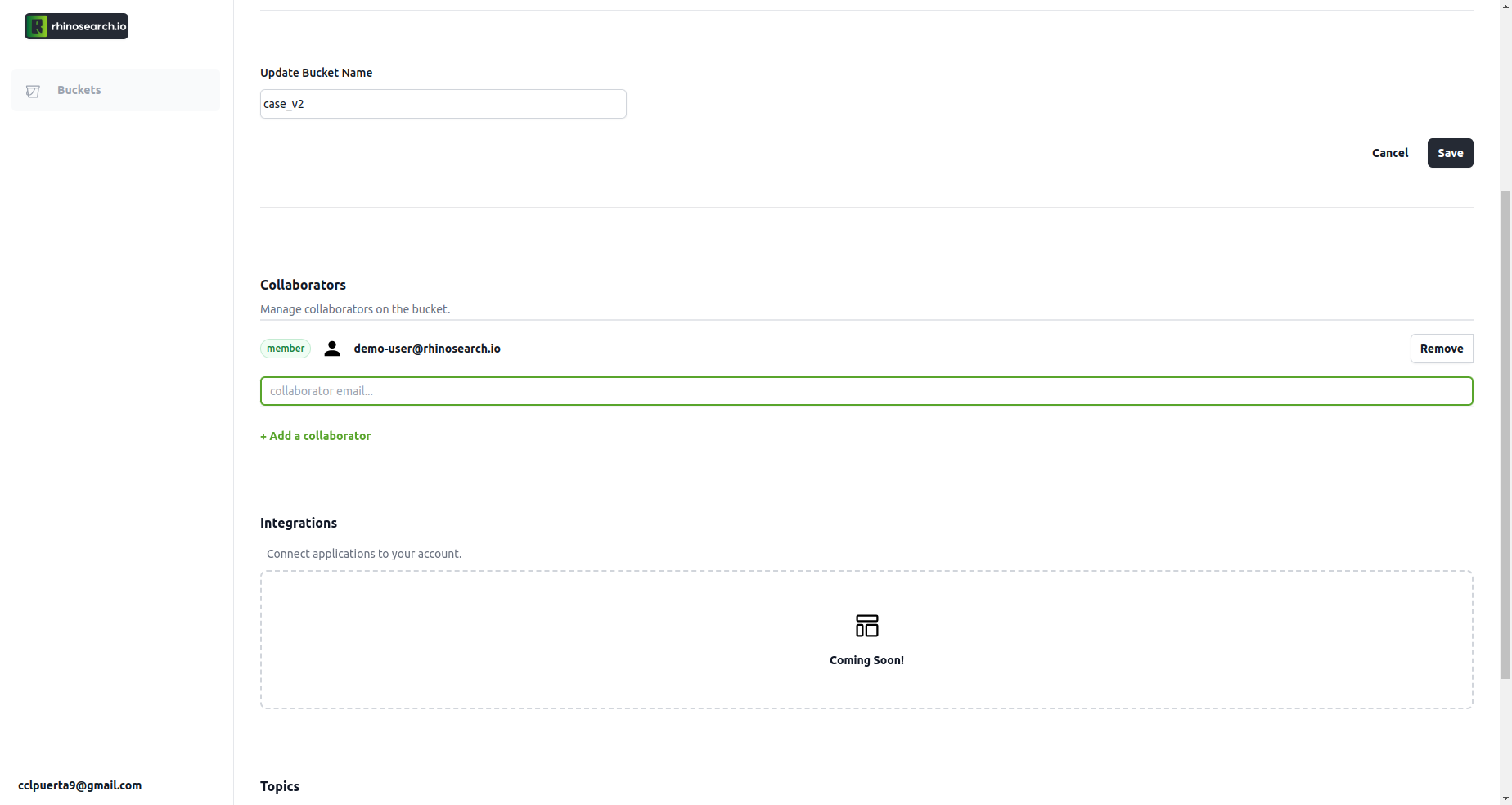This screenshot has width=1512, height=805.
Task: Focus the collaborator email input
Action: click(x=866, y=391)
